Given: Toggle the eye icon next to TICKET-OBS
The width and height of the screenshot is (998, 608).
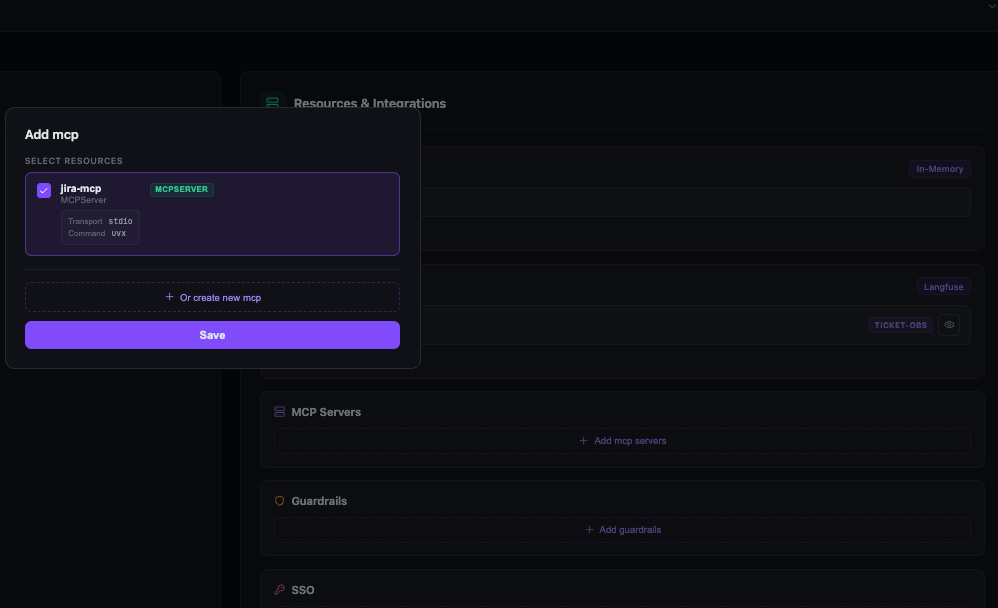Looking at the screenshot, I should pyautogui.click(x=948, y=324).
